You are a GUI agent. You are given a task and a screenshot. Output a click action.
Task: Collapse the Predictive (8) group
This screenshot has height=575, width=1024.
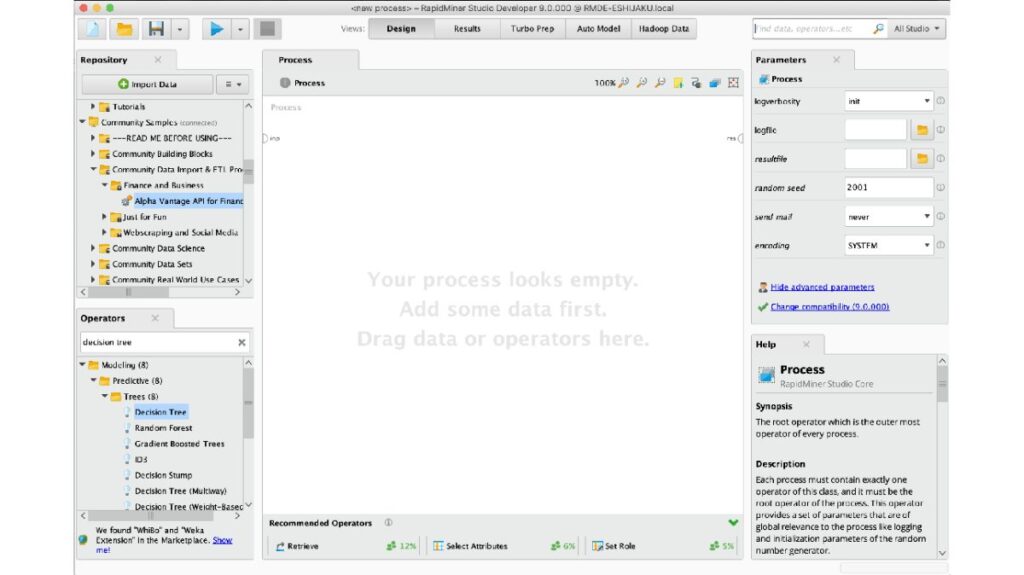click(x=93, y=380)
